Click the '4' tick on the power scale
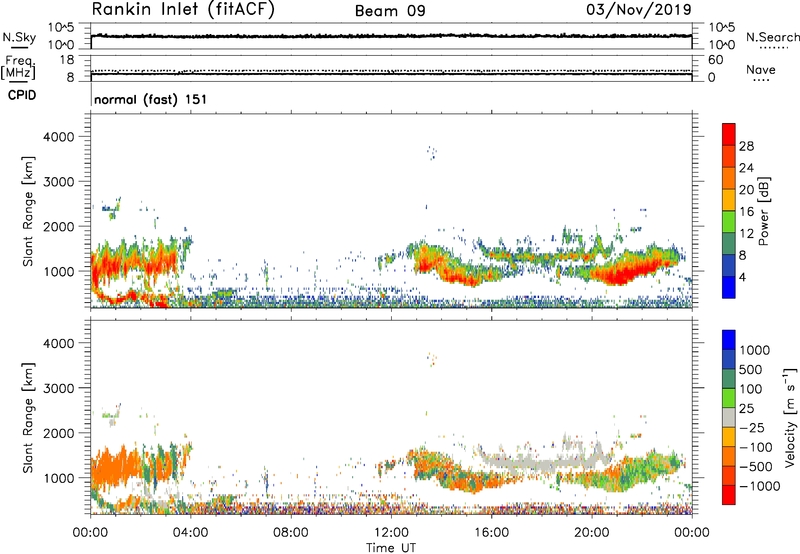800x554 pixels. coord(743,278)
